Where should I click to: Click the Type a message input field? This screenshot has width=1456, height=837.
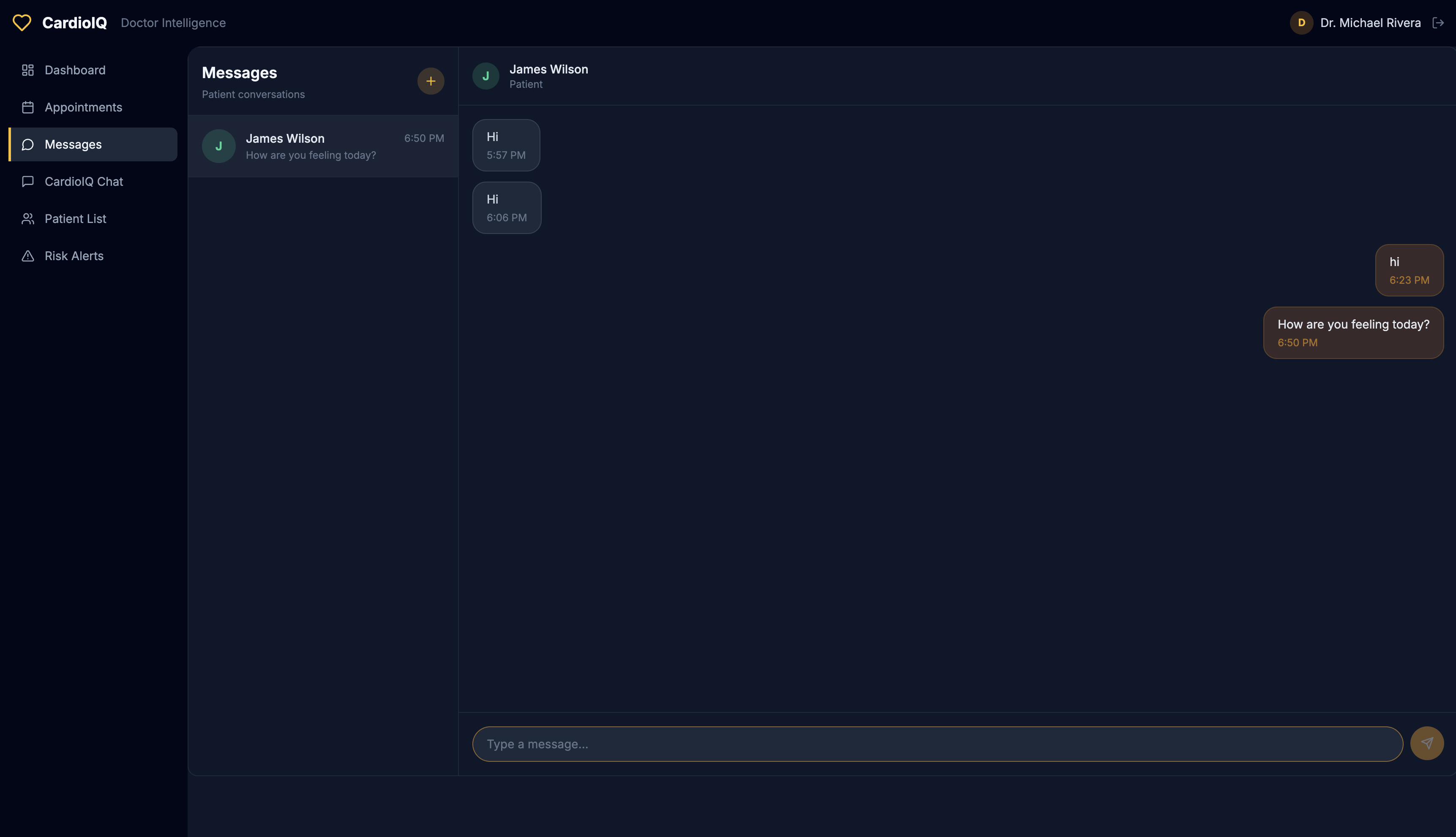937,744
